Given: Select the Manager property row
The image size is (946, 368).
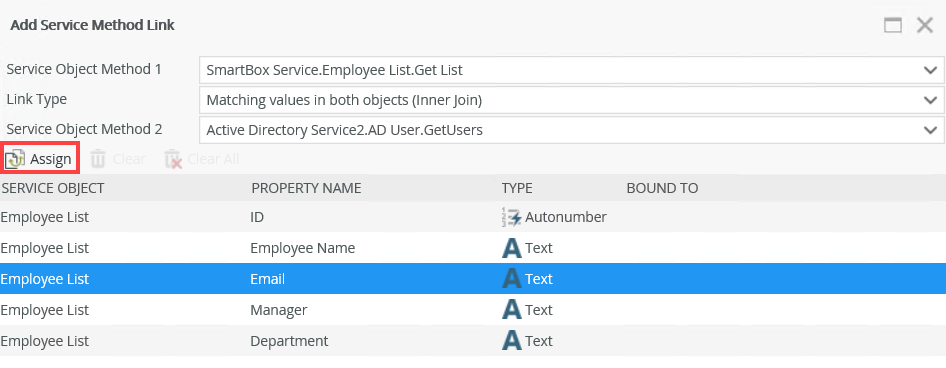Looking at the screenshot, I should (473, 309).
